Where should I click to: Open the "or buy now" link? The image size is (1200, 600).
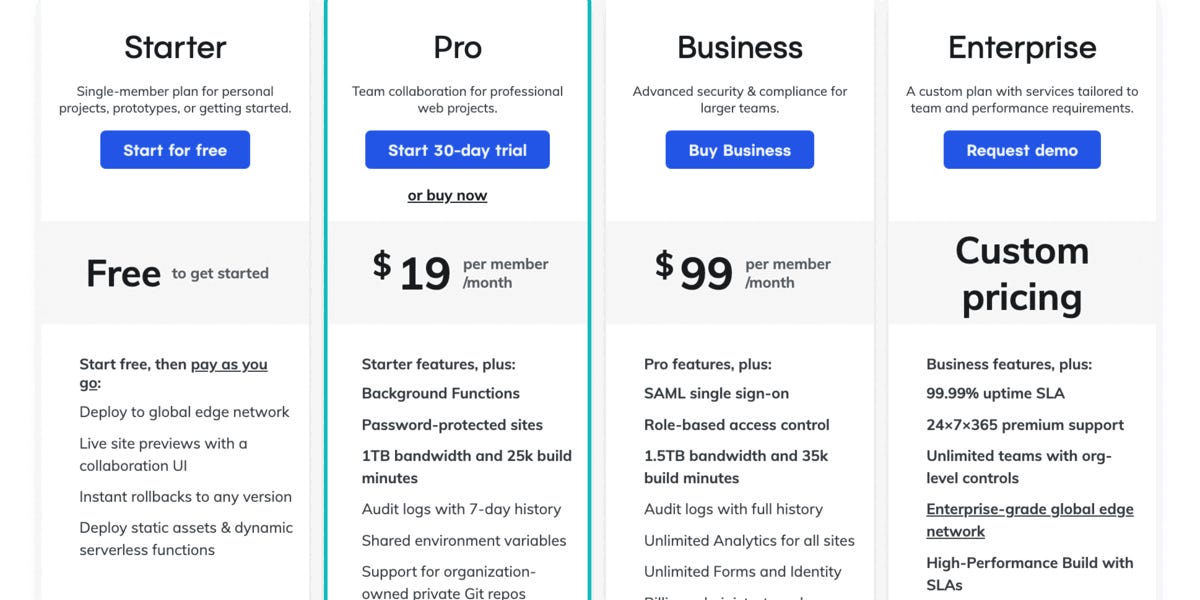[447, 195]
